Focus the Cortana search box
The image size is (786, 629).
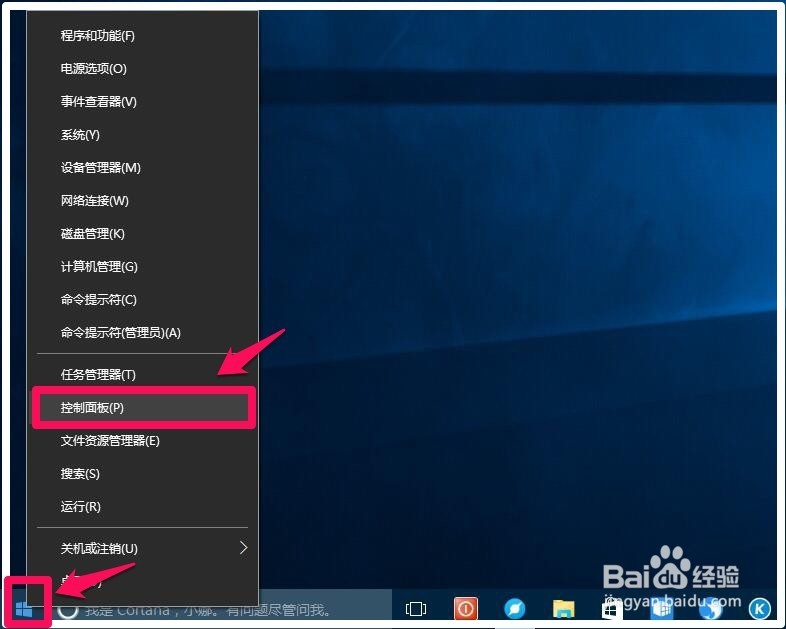pos(222,610)
